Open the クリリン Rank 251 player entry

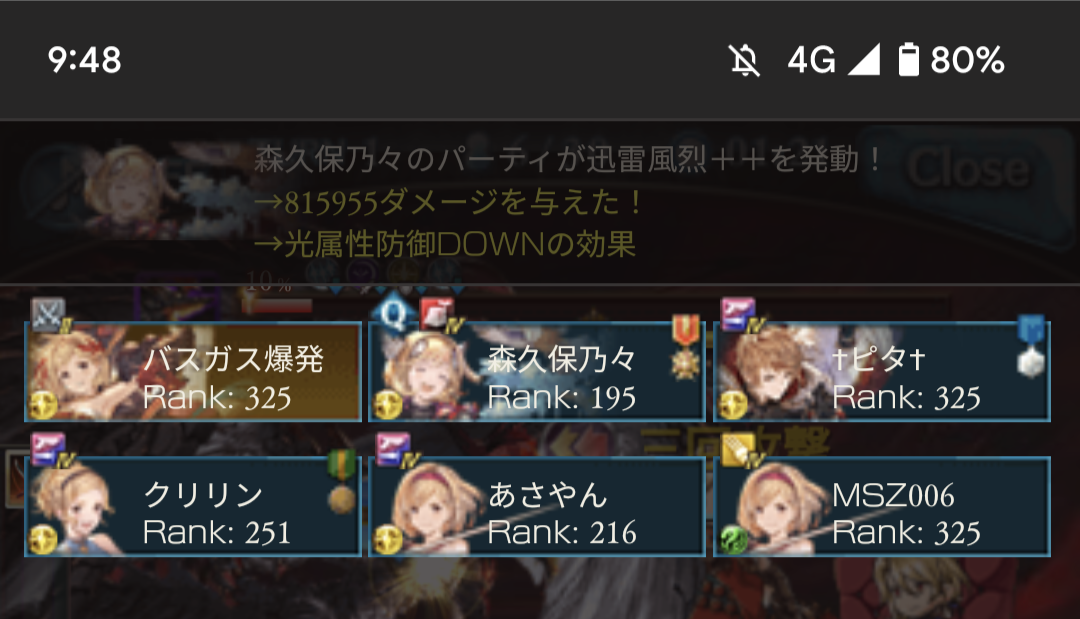point(193,506)
